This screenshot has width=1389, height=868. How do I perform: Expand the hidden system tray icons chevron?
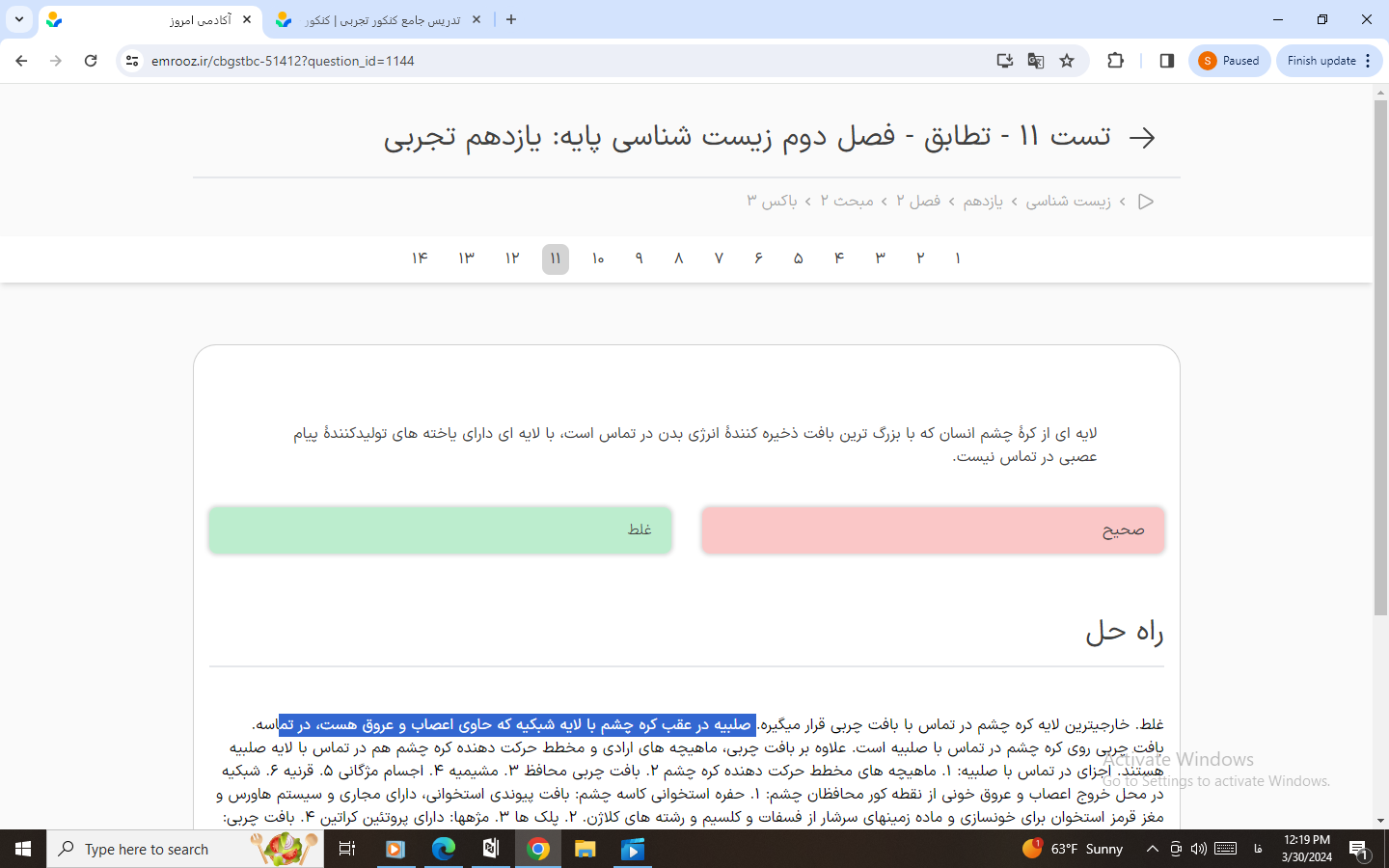(x=1152, y=849)
